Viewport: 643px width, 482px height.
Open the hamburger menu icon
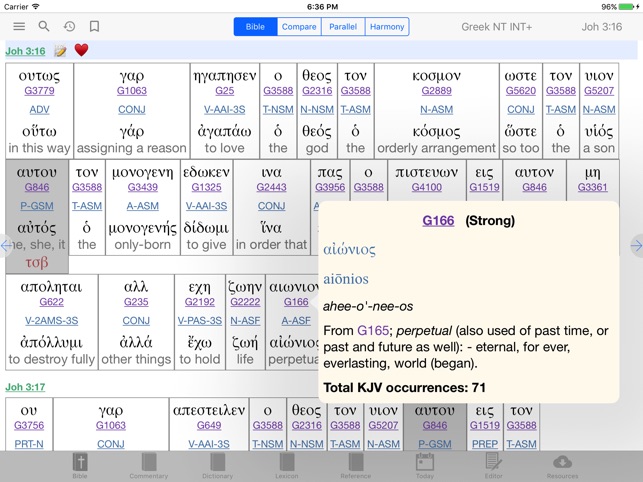click(x=19, y=27)
